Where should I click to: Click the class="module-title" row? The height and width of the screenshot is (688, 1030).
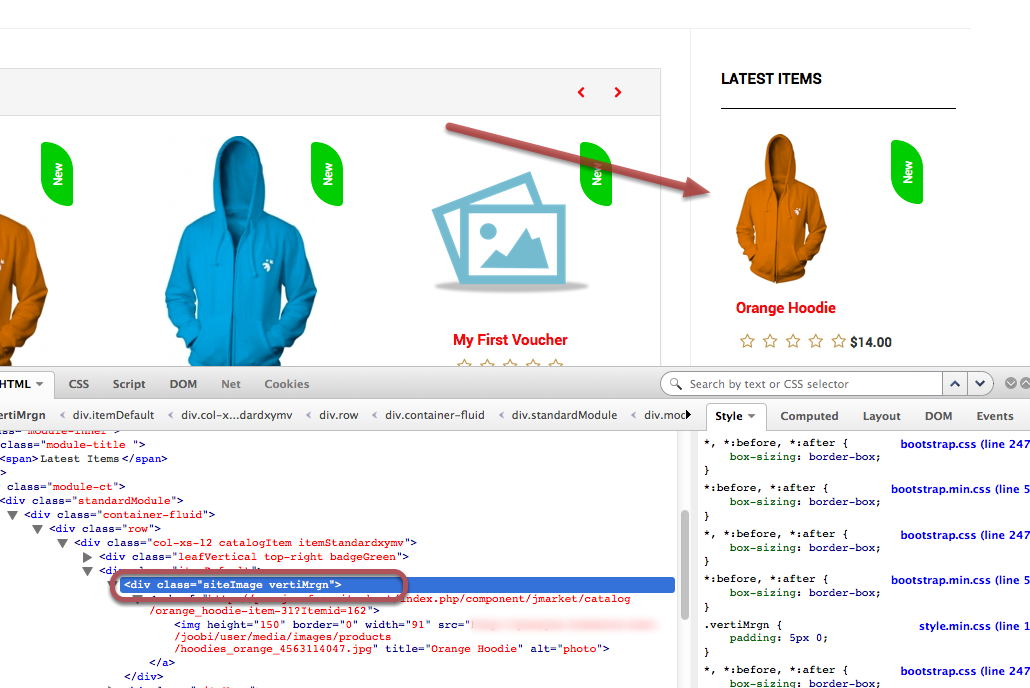72,445
